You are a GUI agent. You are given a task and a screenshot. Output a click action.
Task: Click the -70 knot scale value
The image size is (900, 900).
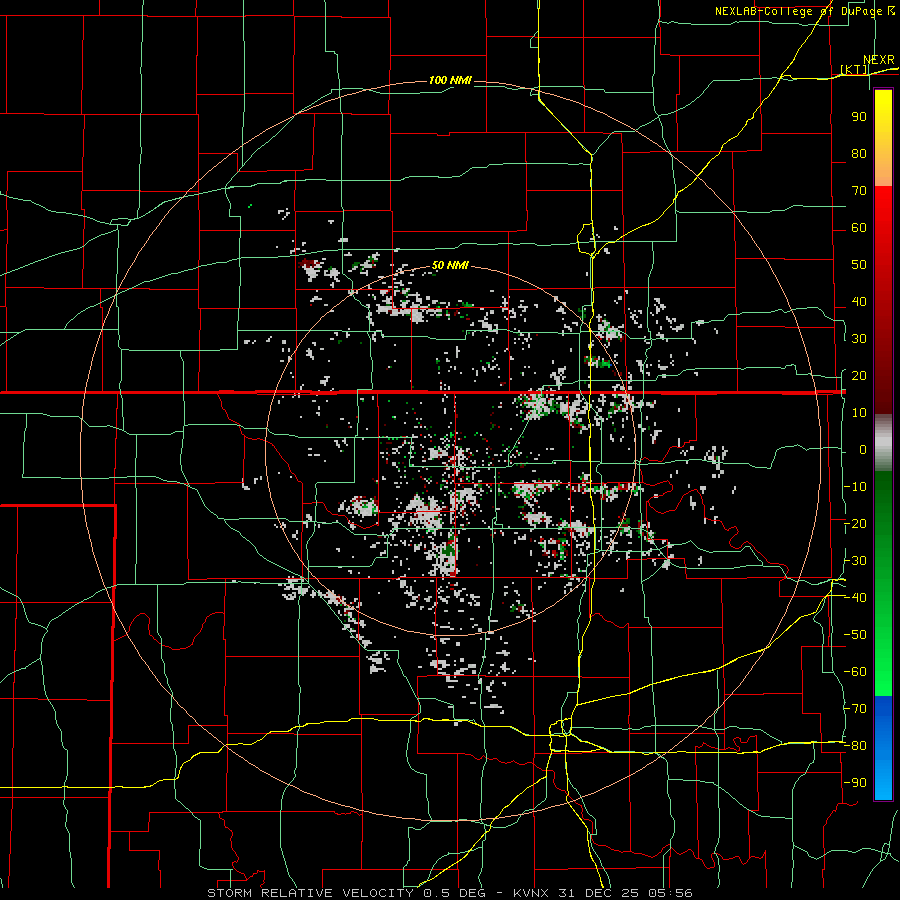click(x=855, y=709)
